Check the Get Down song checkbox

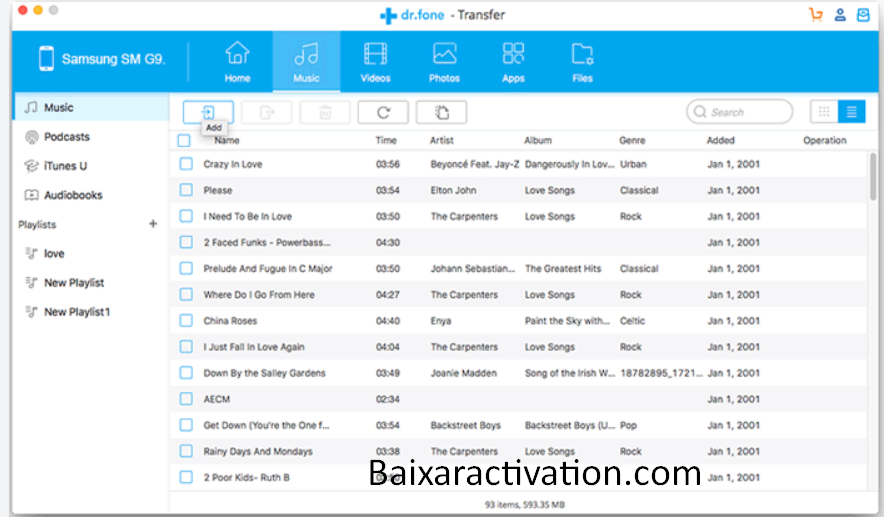click(x=186, y=425)
